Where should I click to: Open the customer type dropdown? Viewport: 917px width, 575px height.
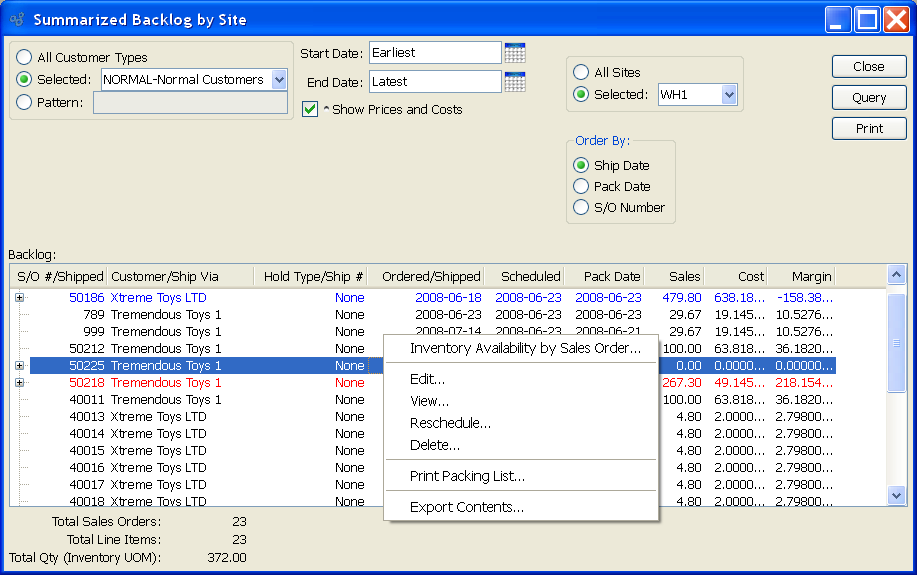[x=278, y=80]
